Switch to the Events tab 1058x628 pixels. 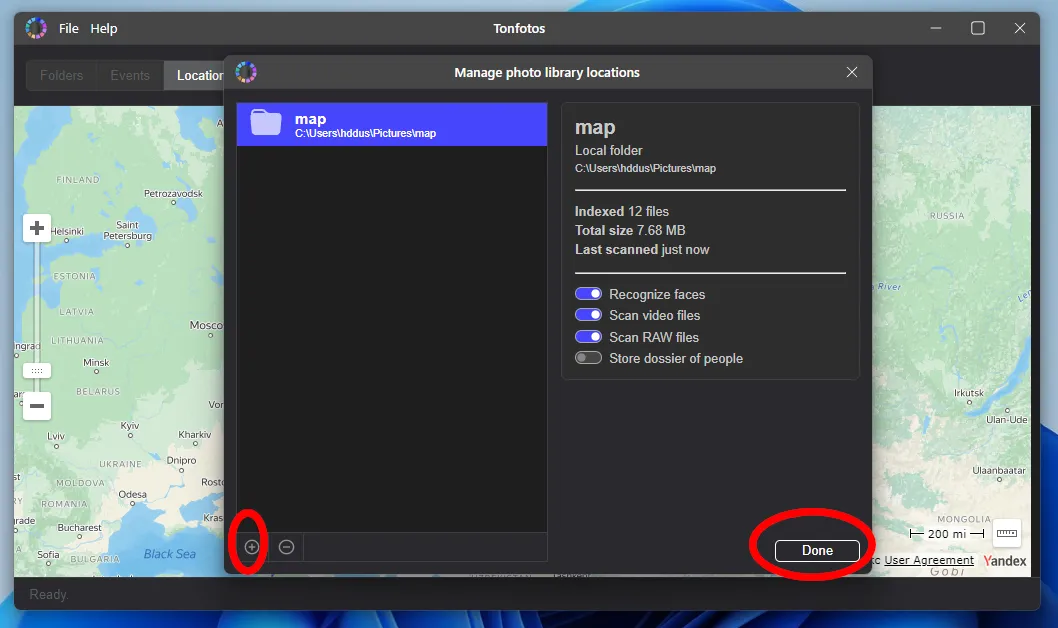tap(130, 75)
